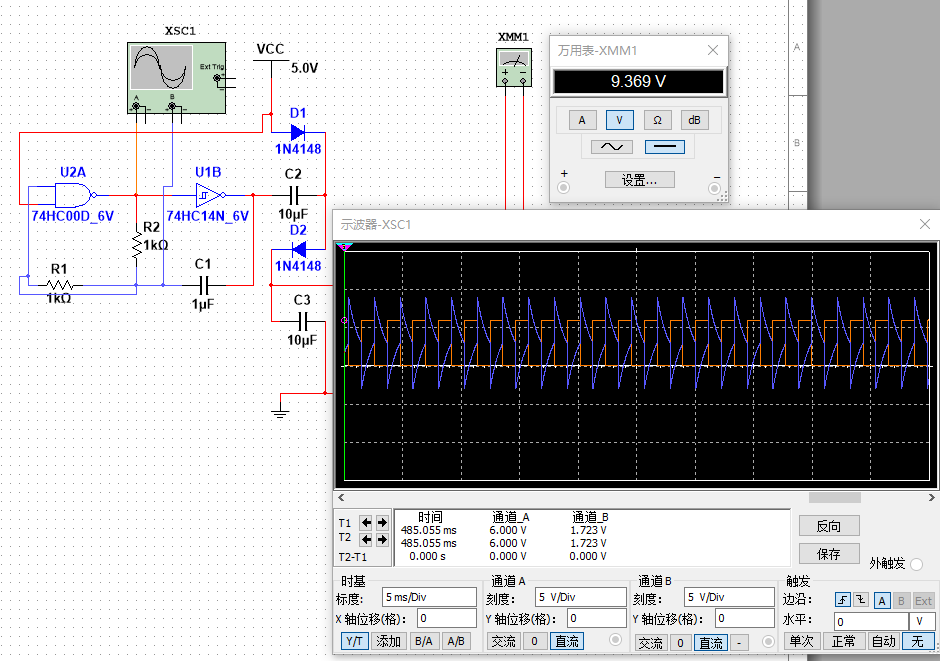Open Channel A 刻度 5 V/Div field
The height and width of the screenshot is (661, 940).
click(581, 597)
